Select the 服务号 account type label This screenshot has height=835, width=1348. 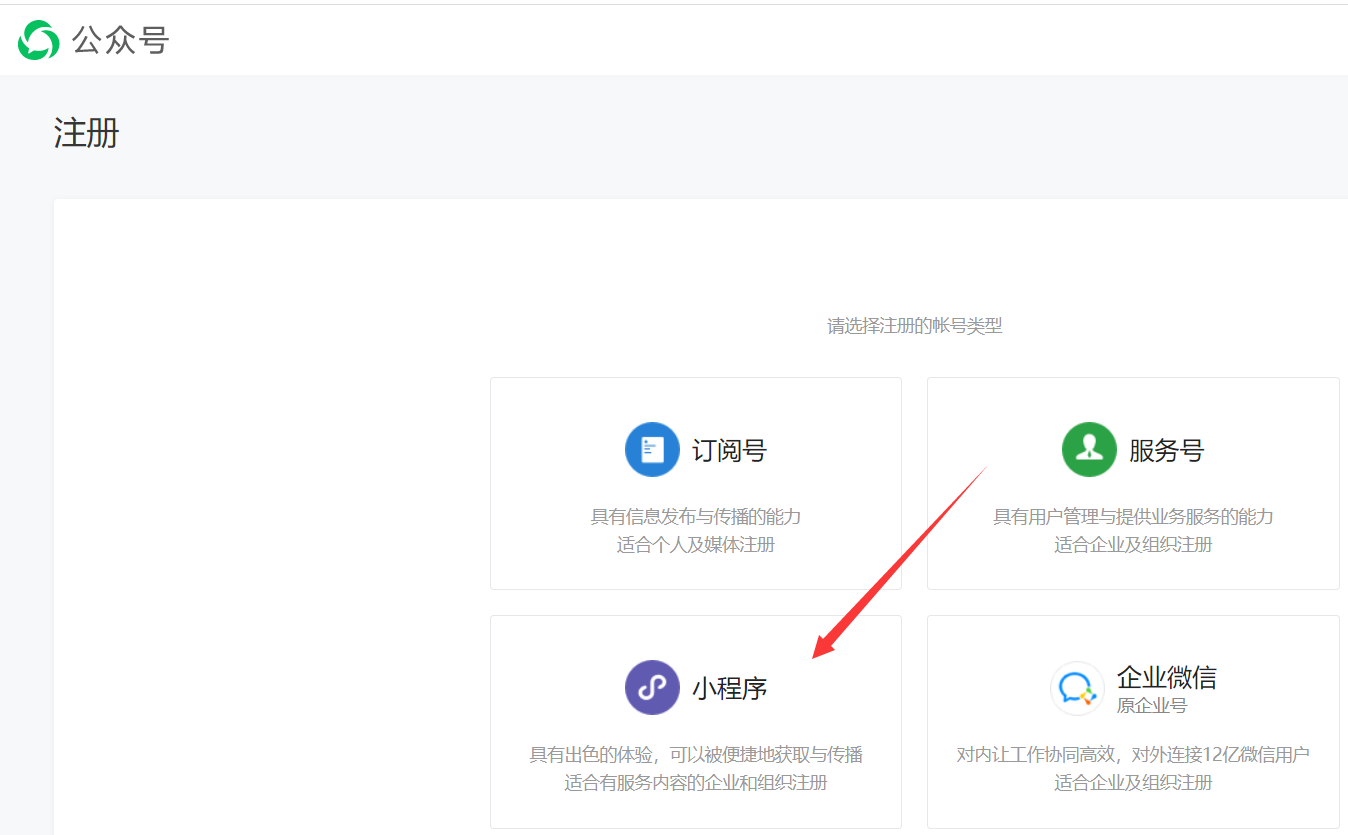click(1166, 451)
